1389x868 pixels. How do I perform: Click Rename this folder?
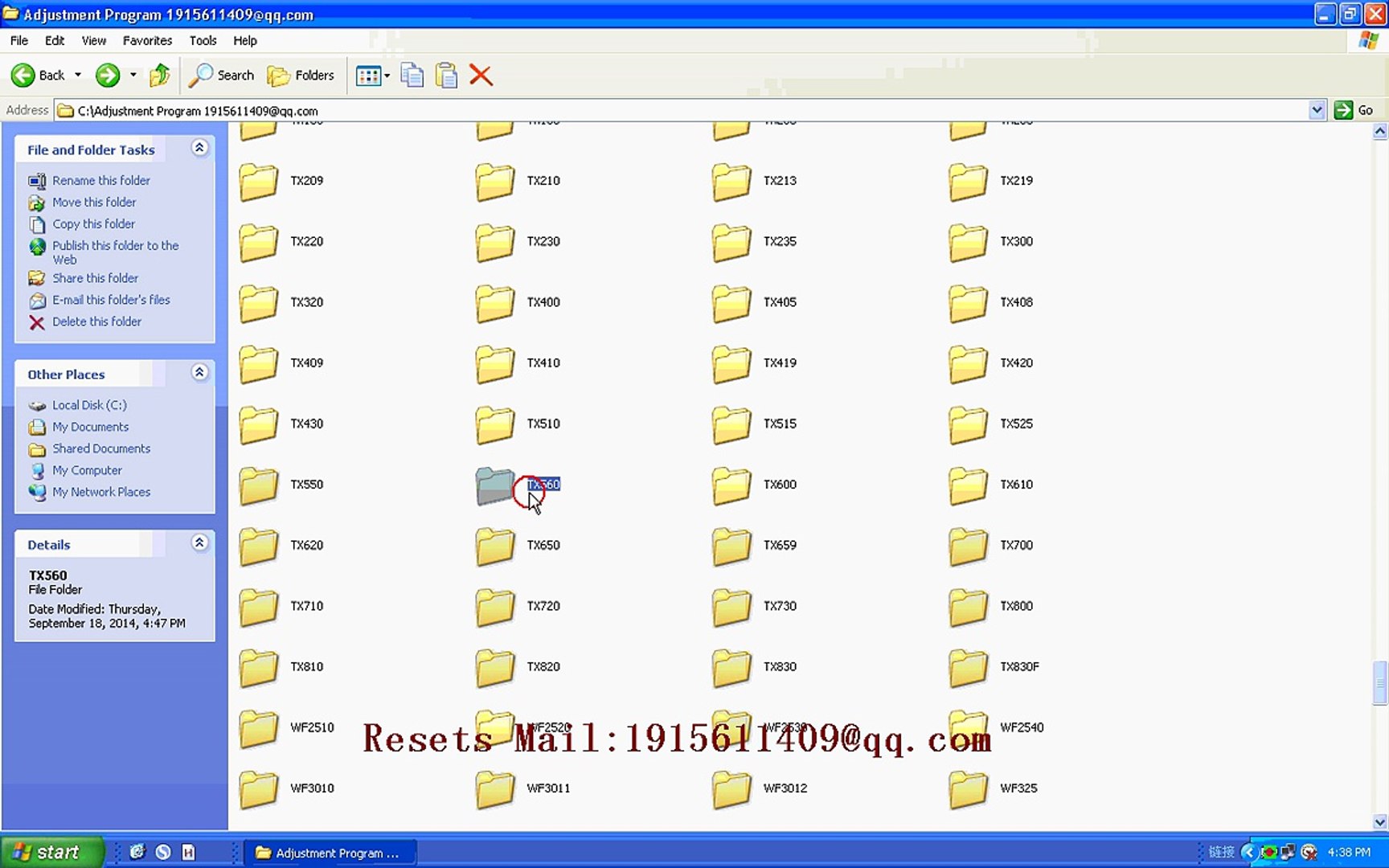(101, 181)
